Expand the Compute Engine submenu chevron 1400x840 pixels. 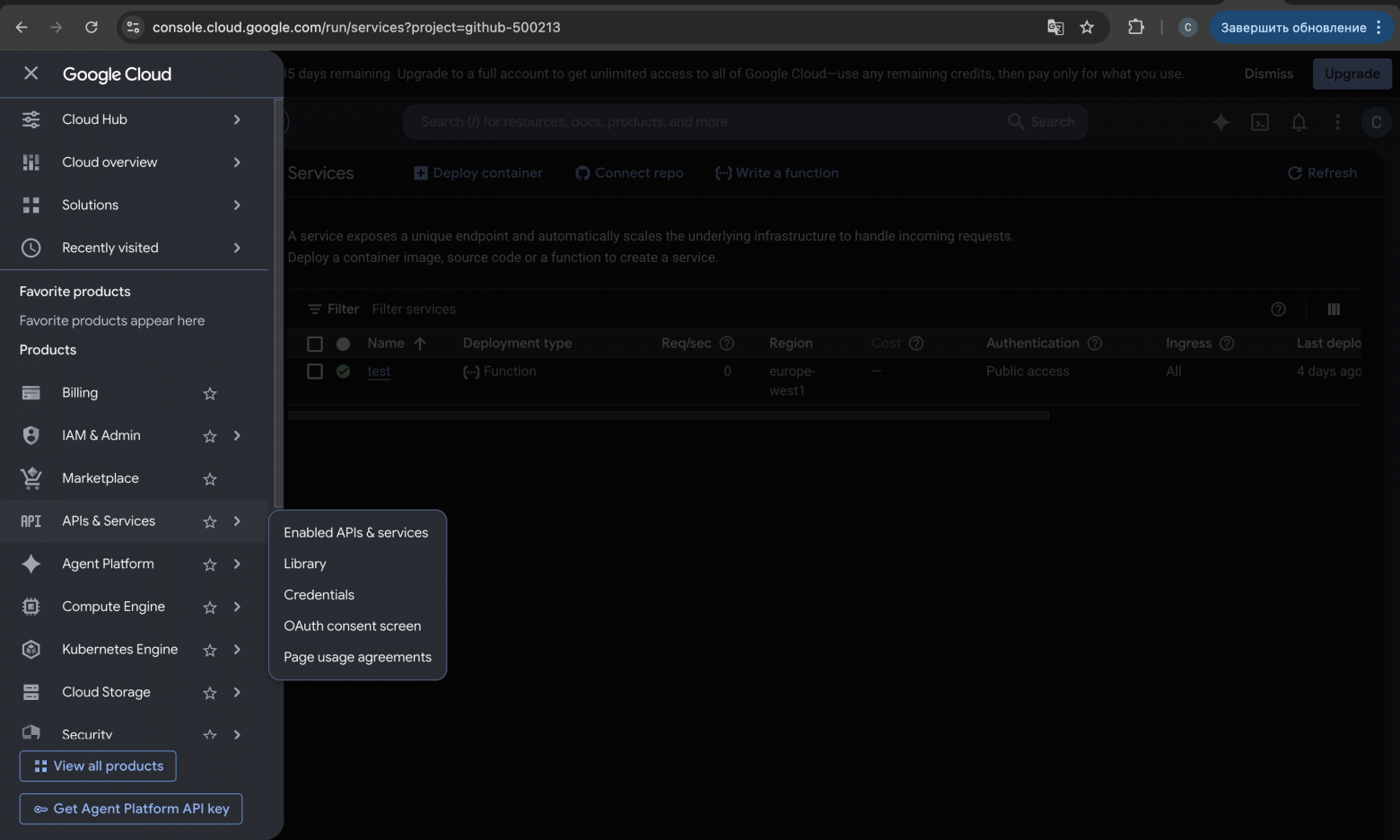pos(237,607)
